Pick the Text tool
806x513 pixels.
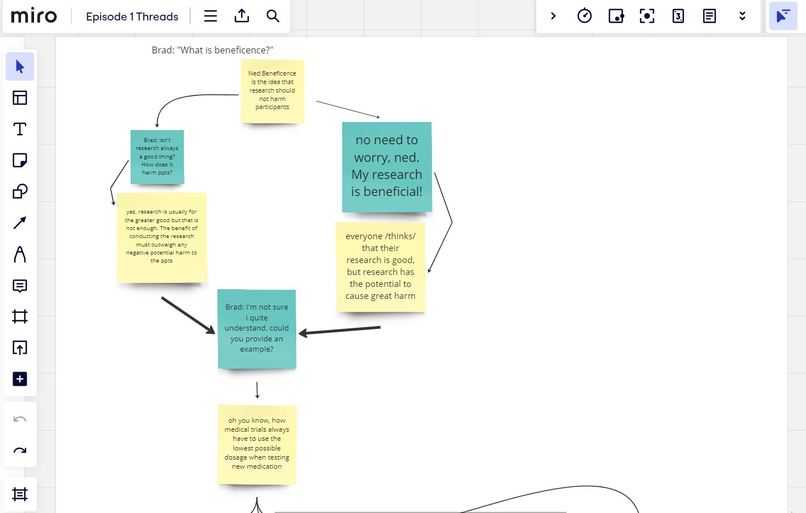(20, 129)
